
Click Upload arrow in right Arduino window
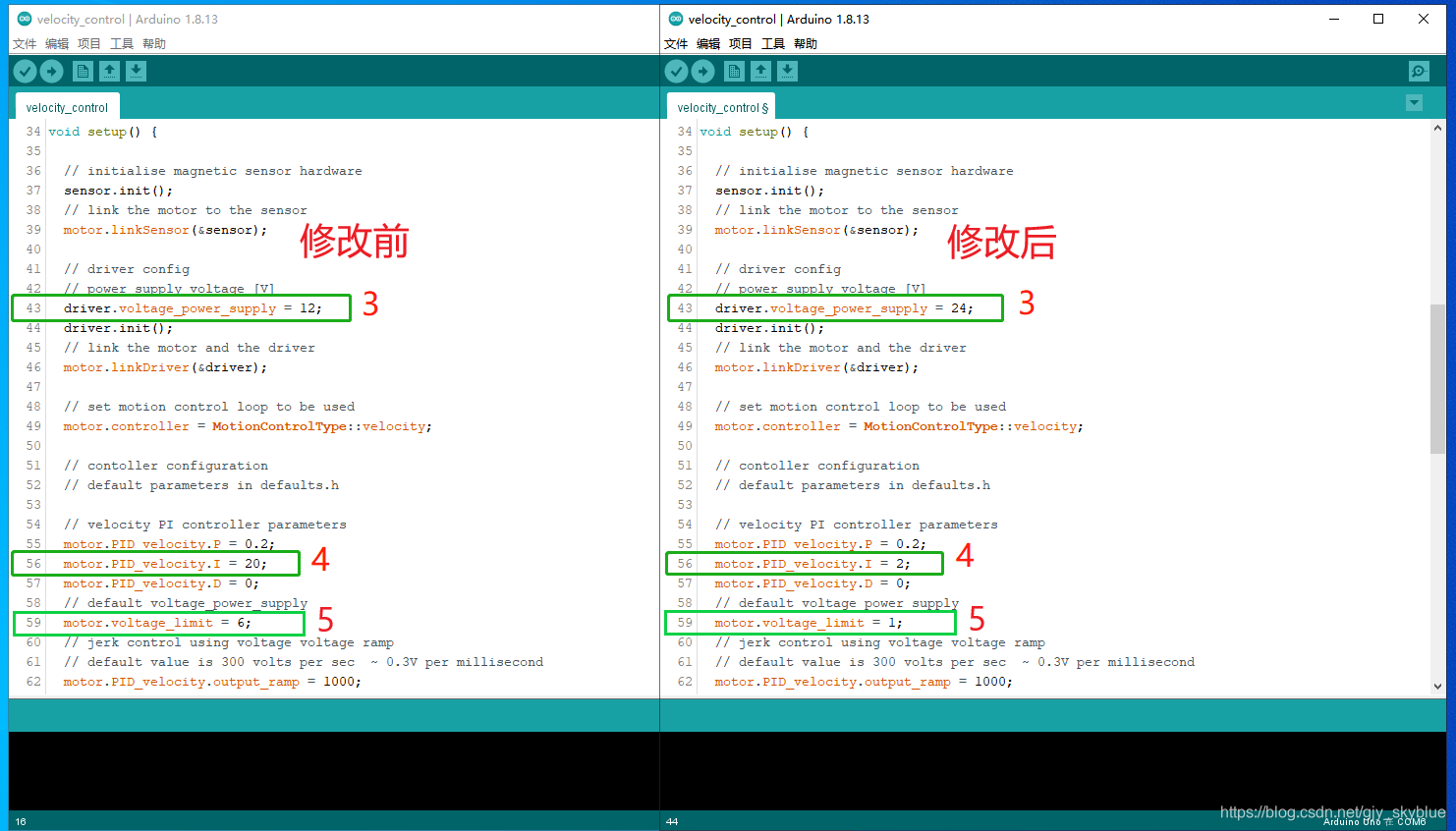[703, 71]
